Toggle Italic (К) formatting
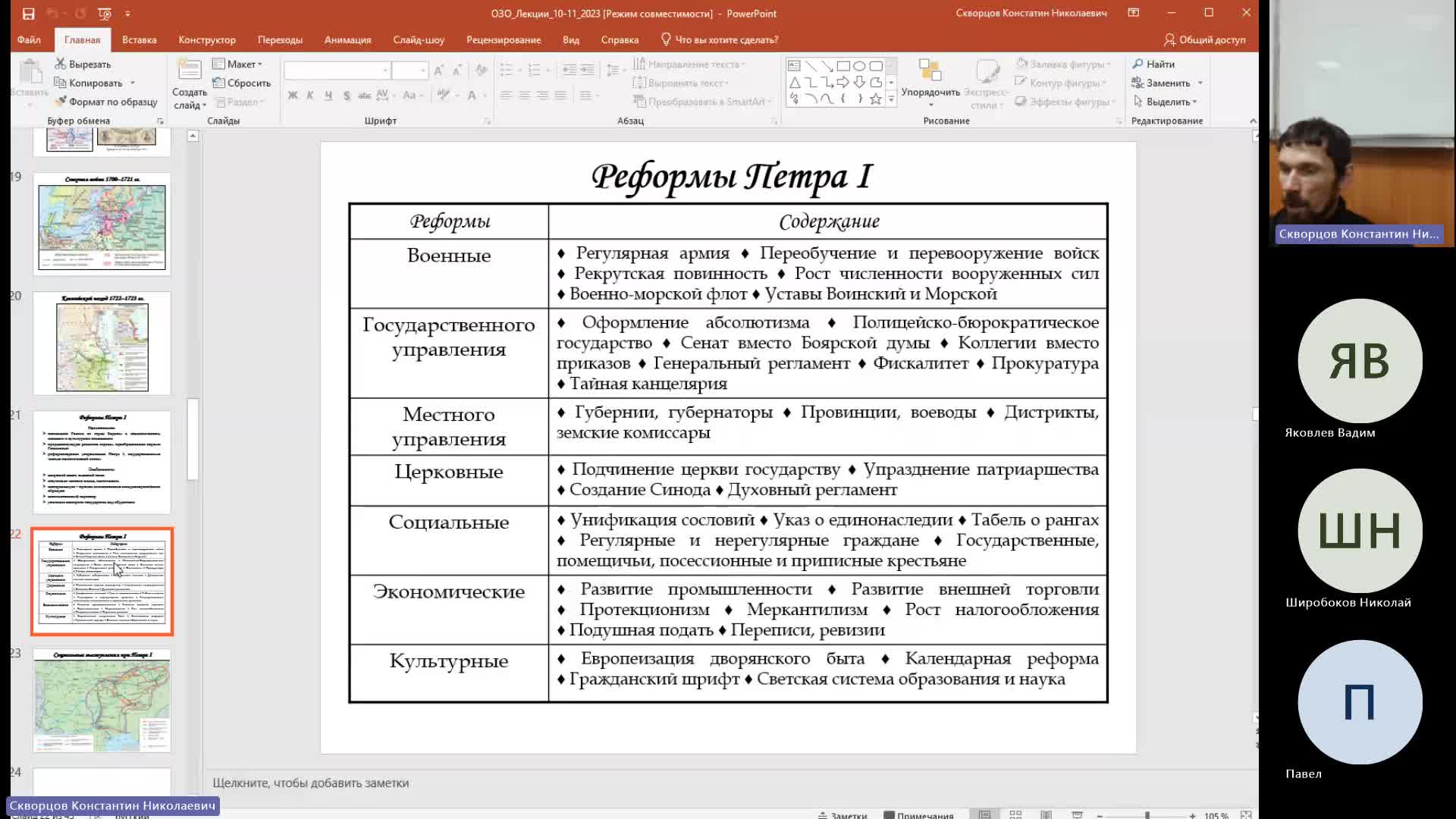This screenshot has width=1456, height=819. click(x=310, y=96)
